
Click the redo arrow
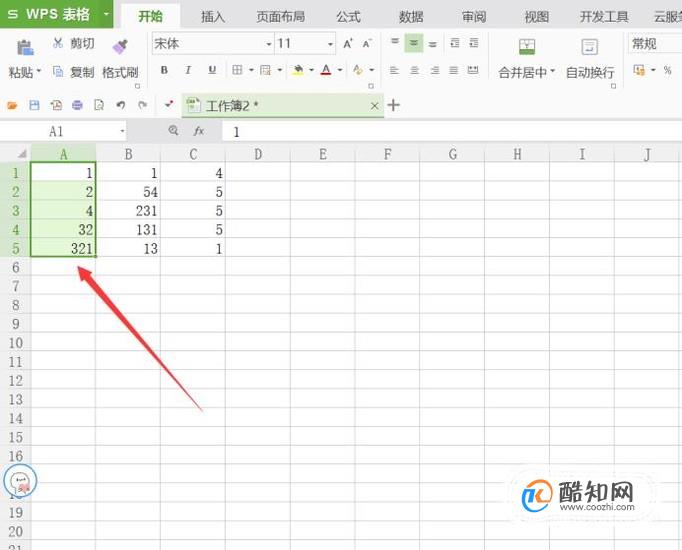[142, 105]
